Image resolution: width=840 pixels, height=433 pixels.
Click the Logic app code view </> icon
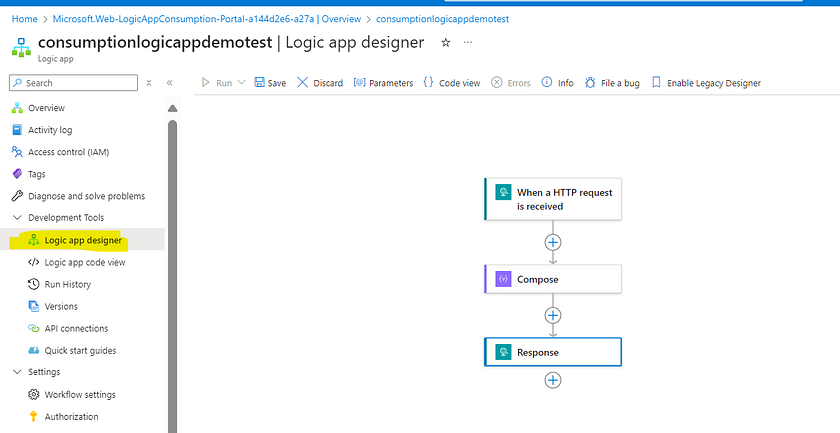coord(34,262)
